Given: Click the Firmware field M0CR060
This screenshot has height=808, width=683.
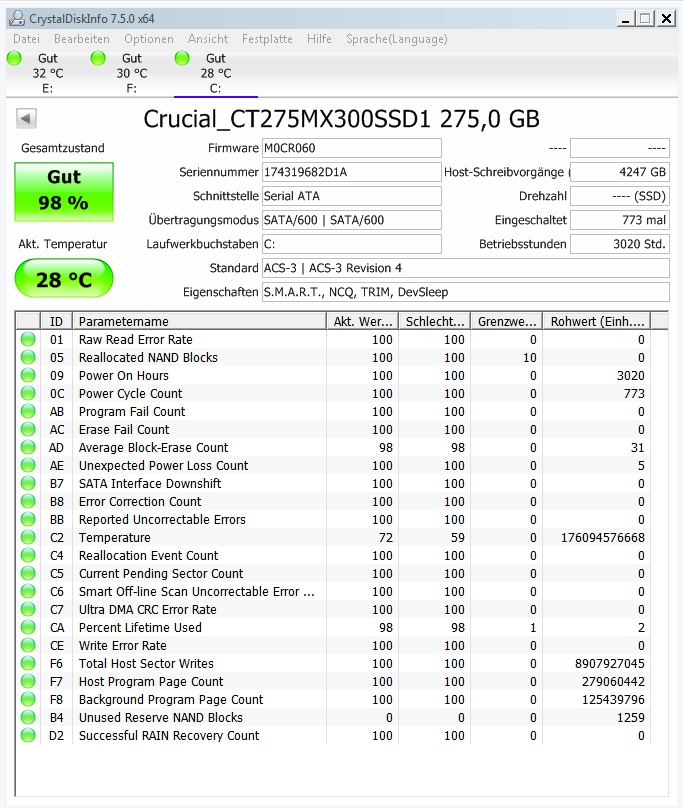Looking at the screenshot, I should click(352, 148).
